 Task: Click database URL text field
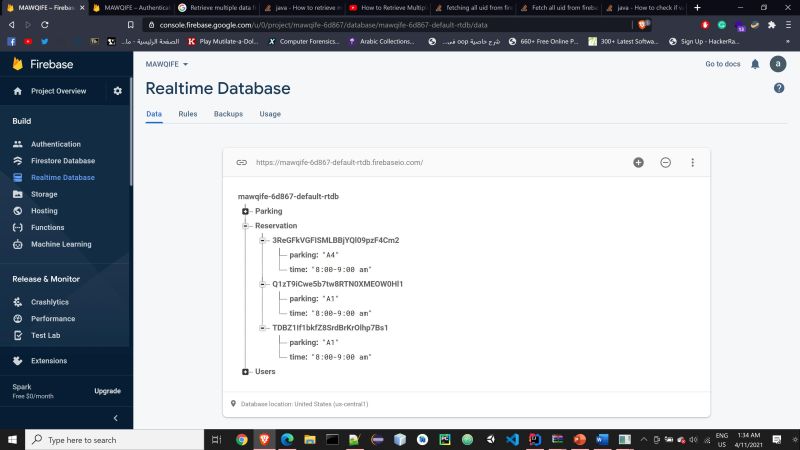(339, 162)
